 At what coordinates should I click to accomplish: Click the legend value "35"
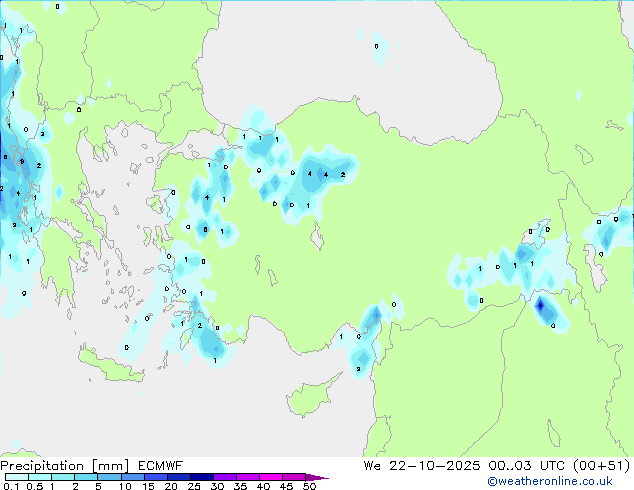click(240, 486)
